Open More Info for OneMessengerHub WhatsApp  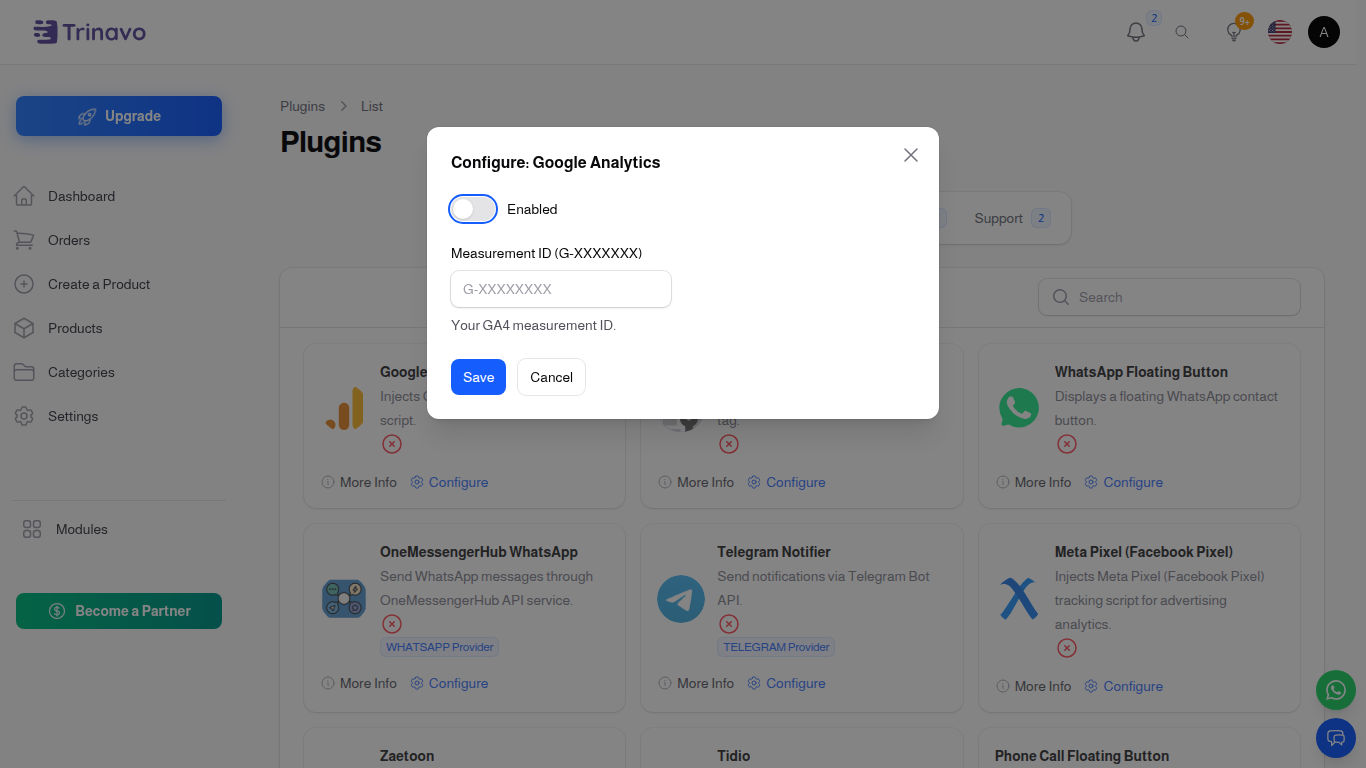(x=359, y=683)
